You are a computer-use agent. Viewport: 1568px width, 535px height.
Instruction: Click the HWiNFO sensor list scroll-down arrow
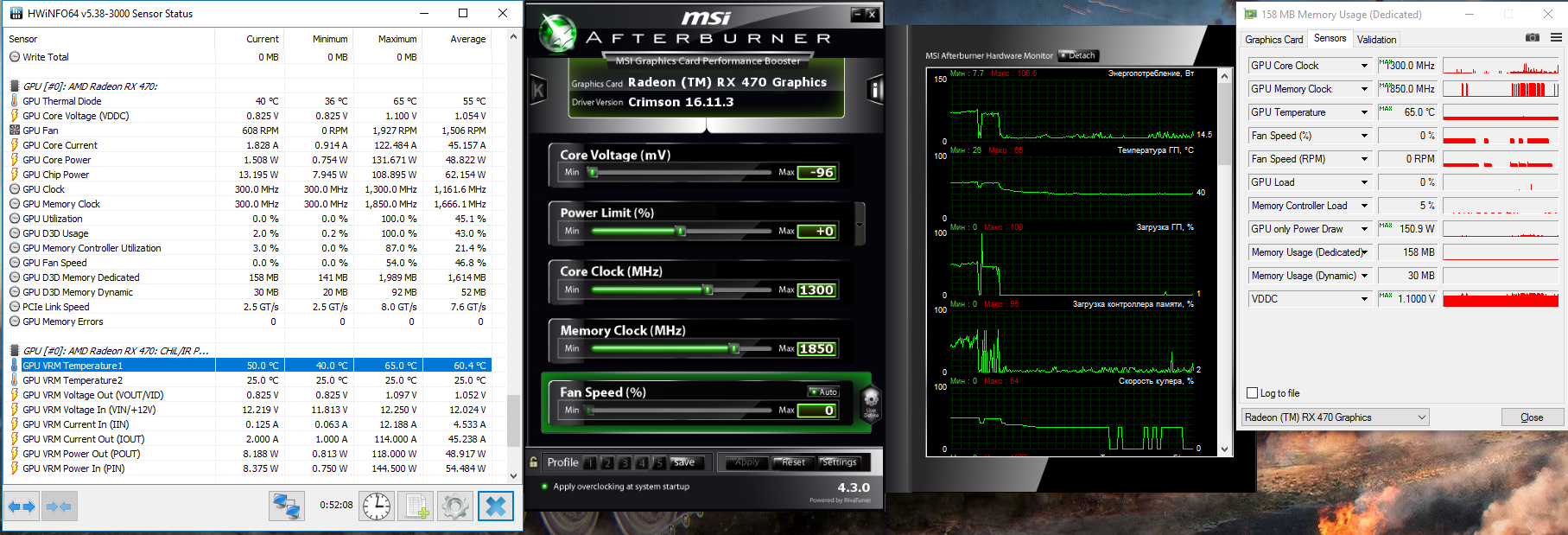[514, 475]
